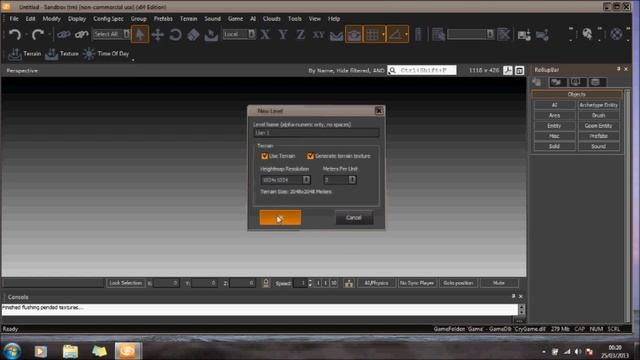Open the Terrain editor toolbar button

[25, 54]
